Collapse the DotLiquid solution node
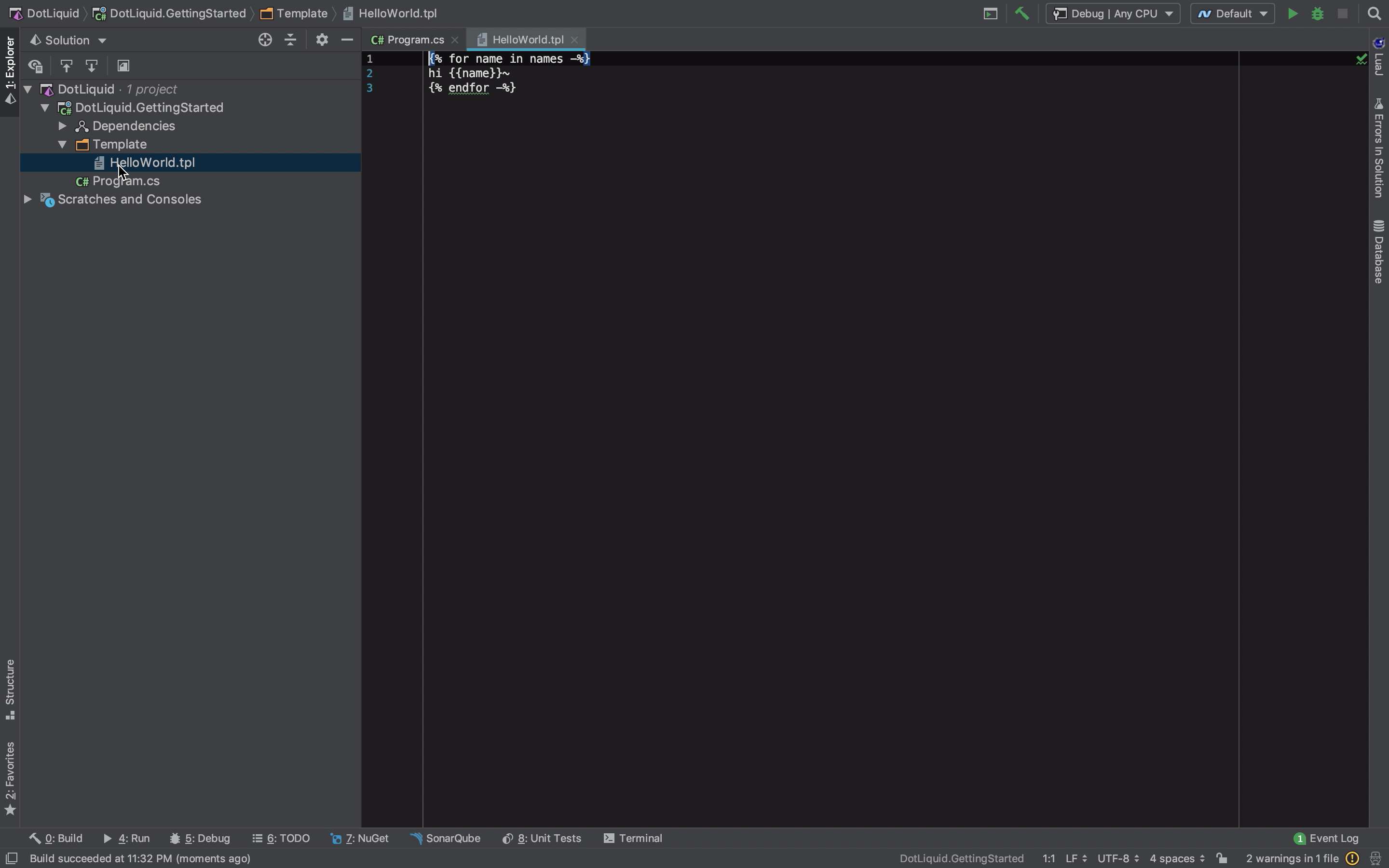The image size is (1389, 868). click(27, 90)
